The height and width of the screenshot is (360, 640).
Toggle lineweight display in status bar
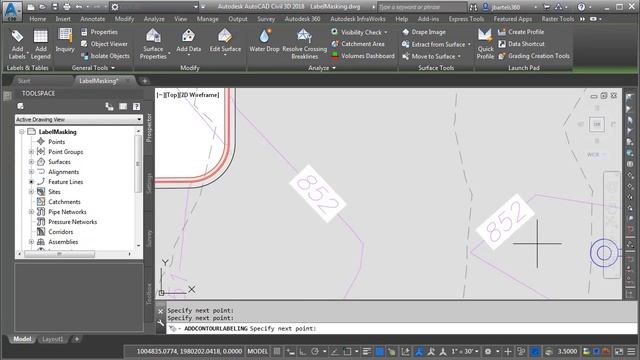point(367,351)
